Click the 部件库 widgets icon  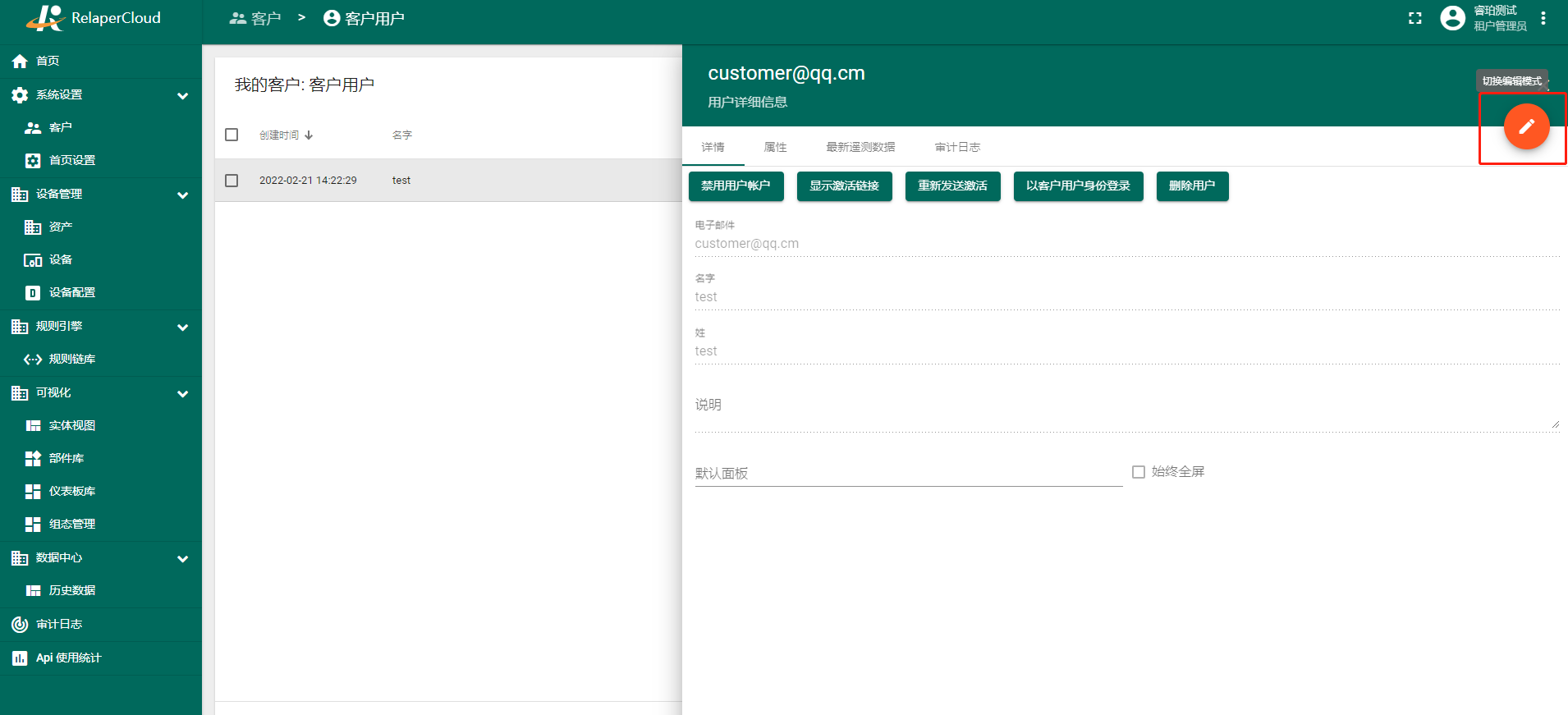click(x=33, y=459)
